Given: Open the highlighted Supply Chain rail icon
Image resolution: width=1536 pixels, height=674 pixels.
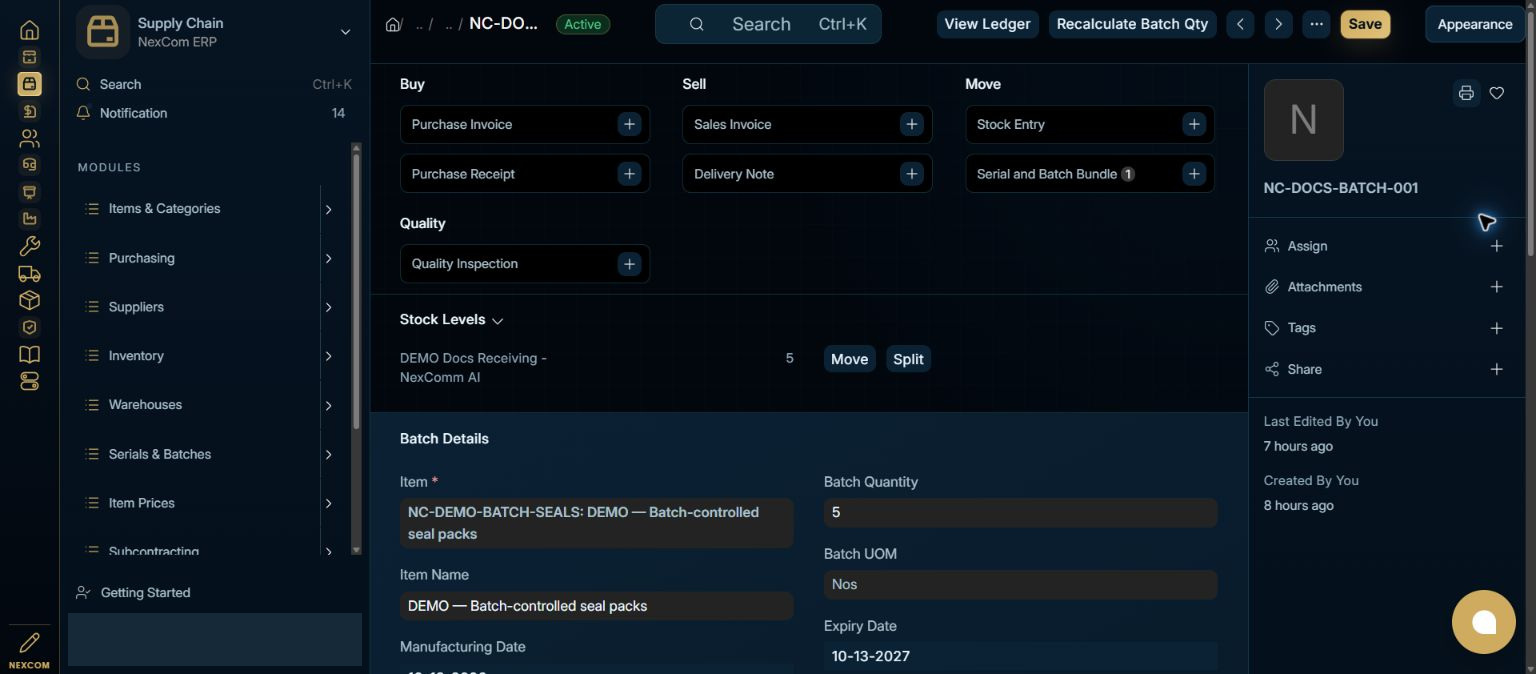Looking at the screenshot, I should [x=29, y=84].
